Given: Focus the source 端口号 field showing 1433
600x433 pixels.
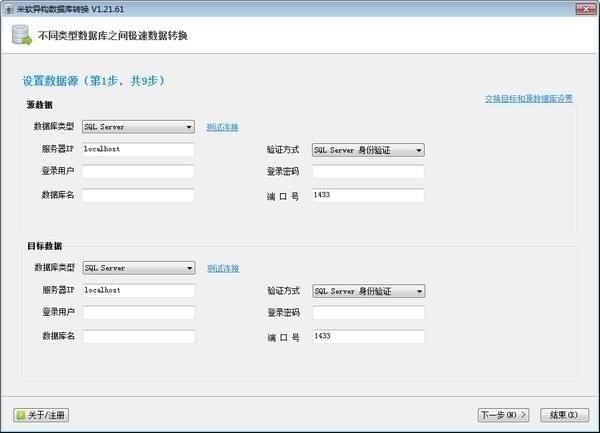Looking at the screenshot, I should click(368, 195).
